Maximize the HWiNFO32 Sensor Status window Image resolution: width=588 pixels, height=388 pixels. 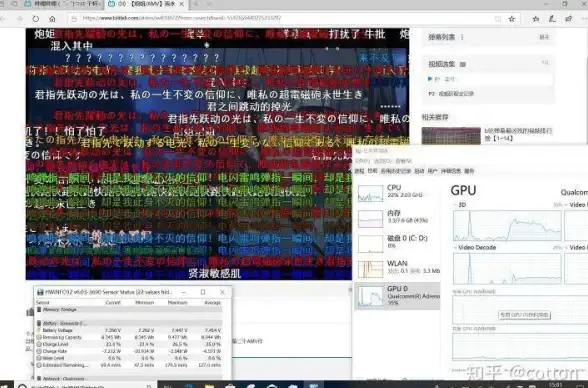[203, 292]
